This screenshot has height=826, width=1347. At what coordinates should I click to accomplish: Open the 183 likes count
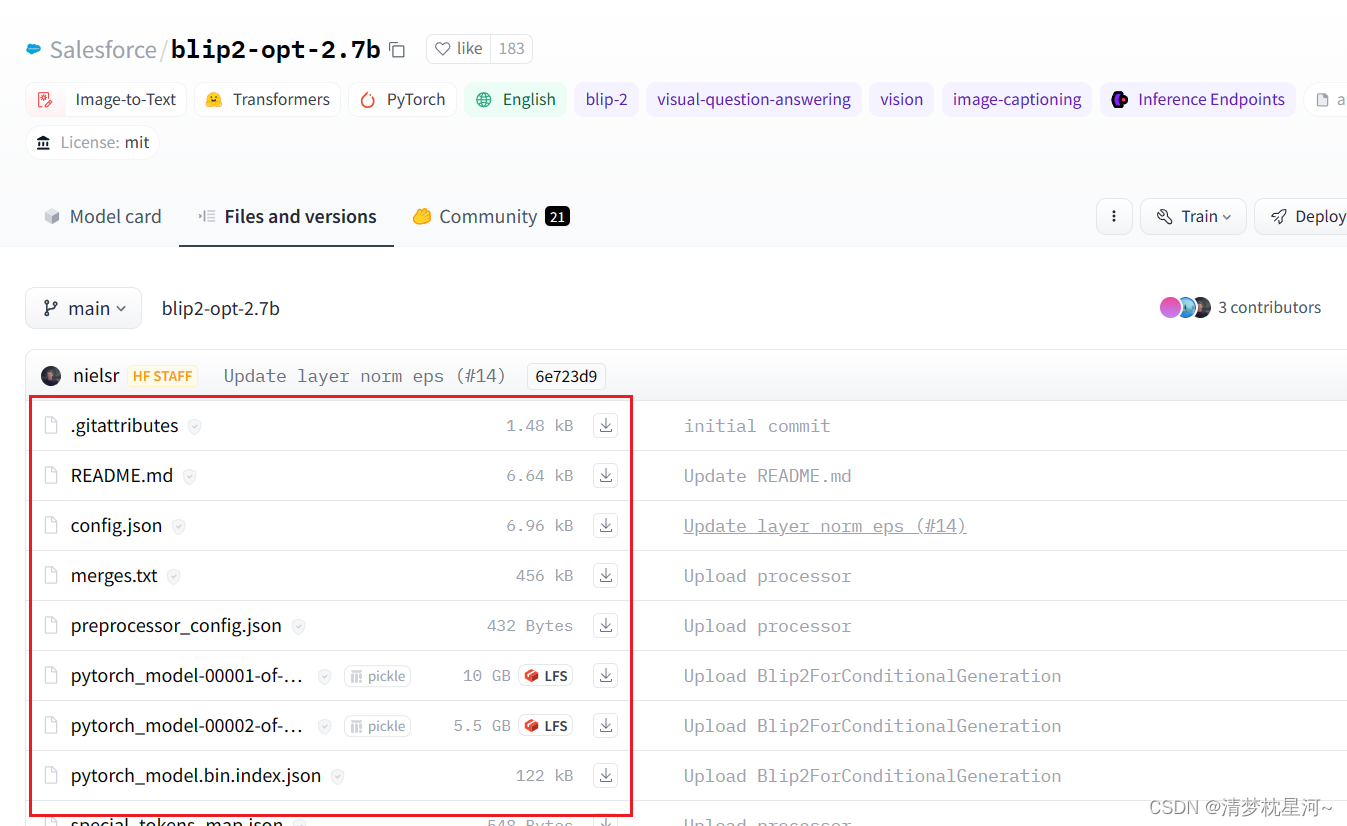(511, 49)
